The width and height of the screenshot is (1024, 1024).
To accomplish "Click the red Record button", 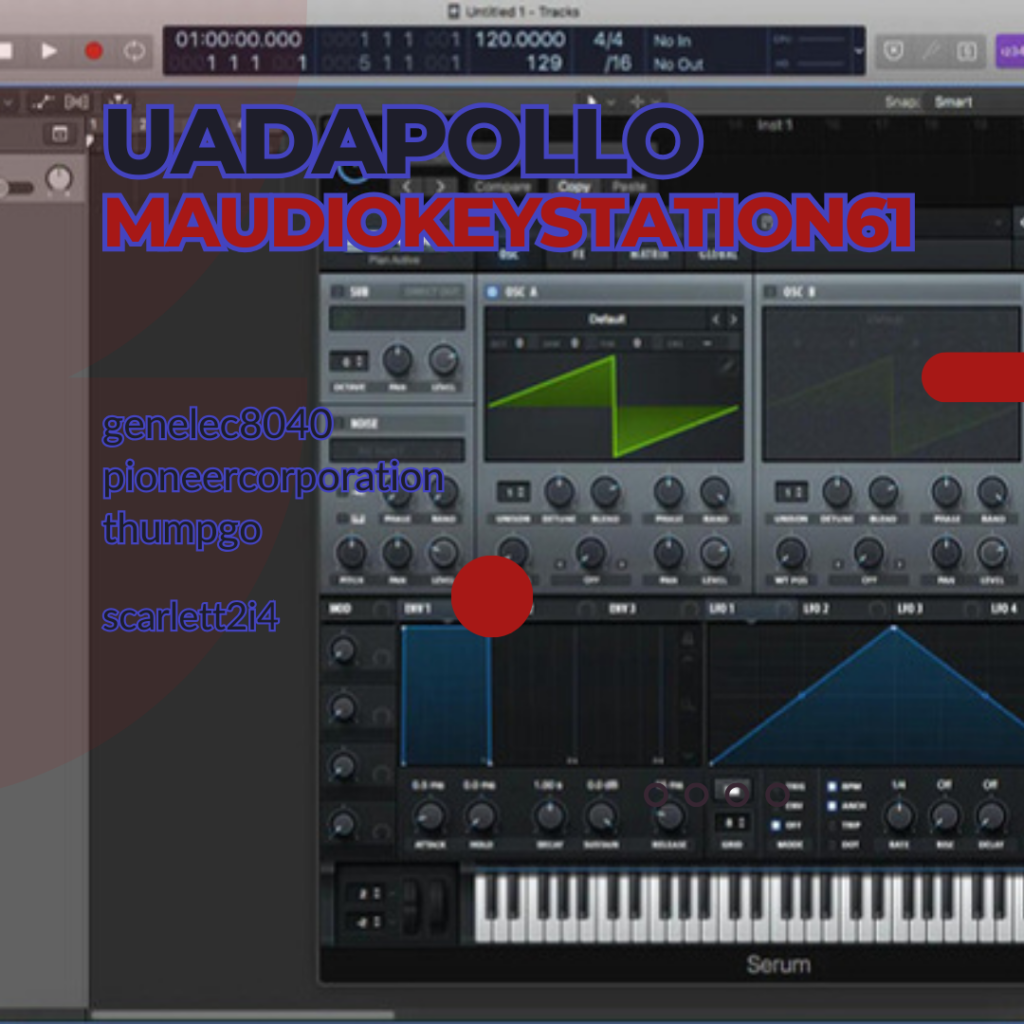I will coord(93,51).
